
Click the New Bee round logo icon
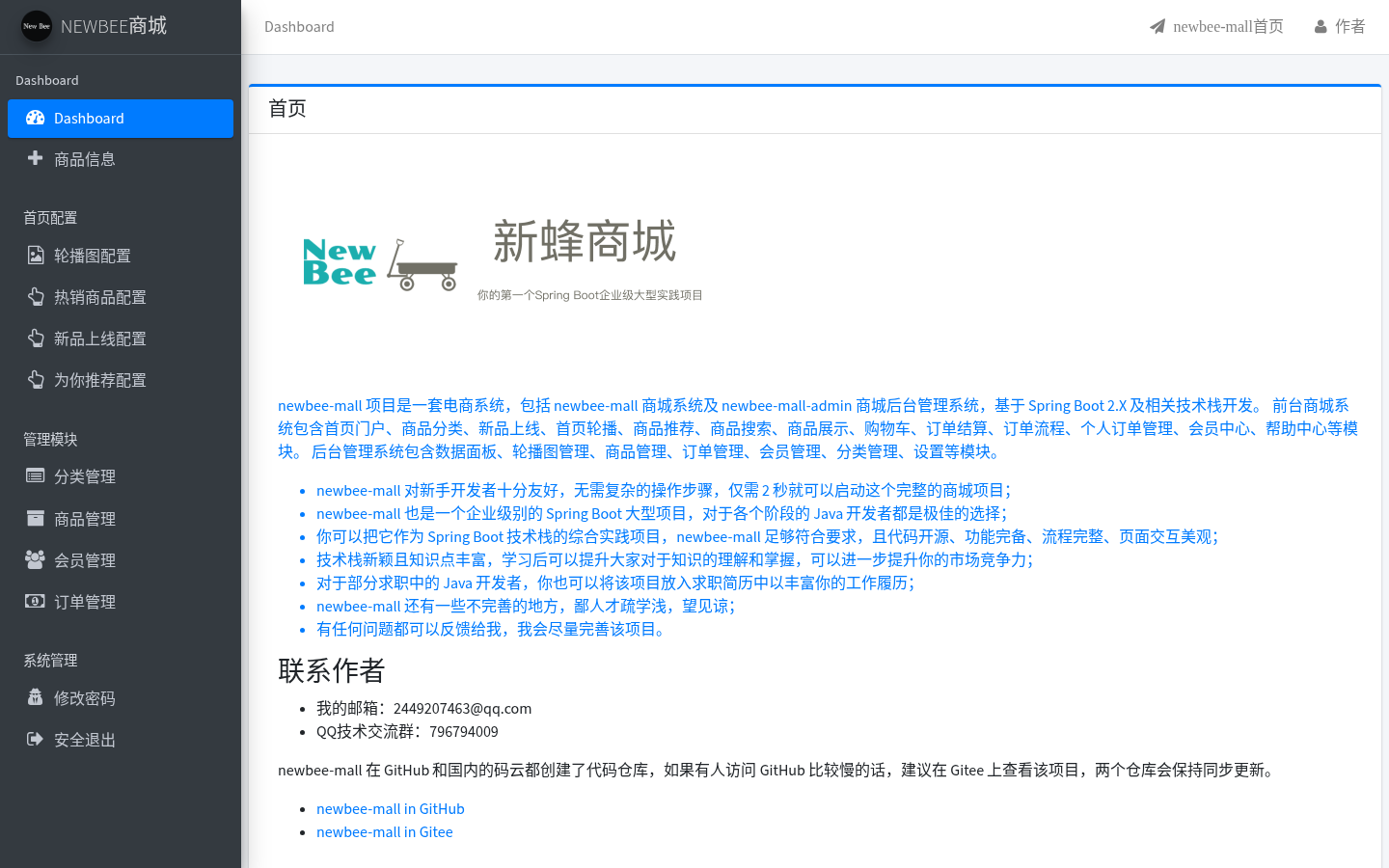pyautogui.click(x=37, y=26)
